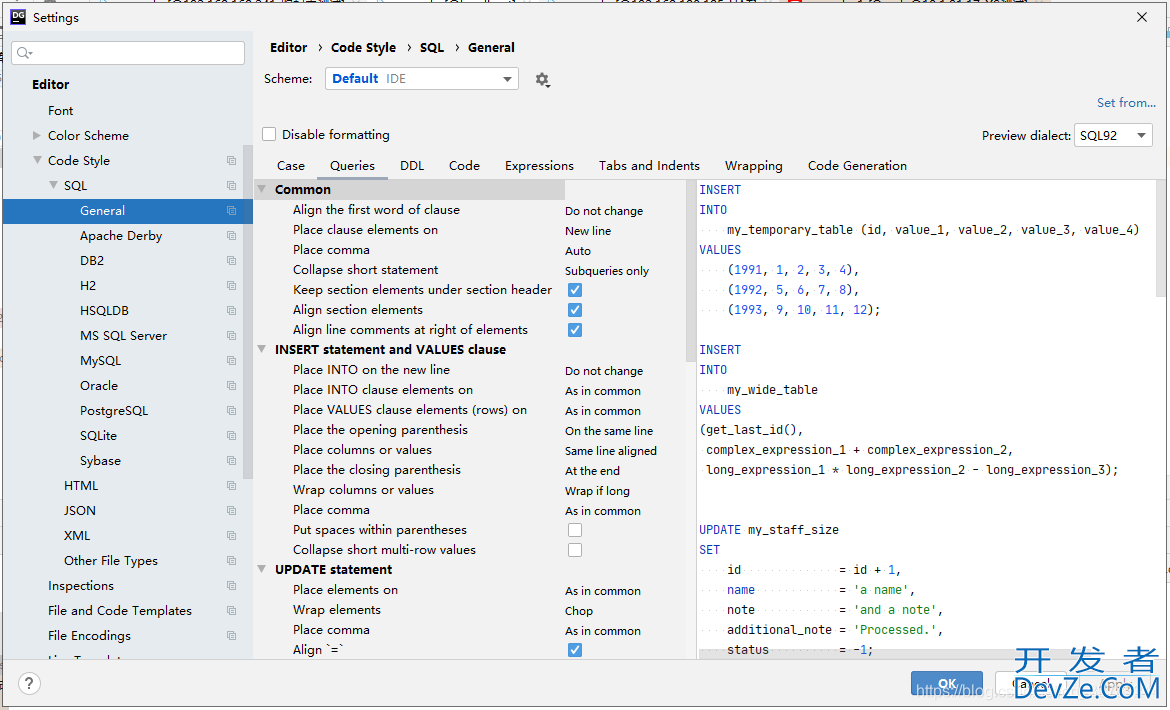
Task: Enable Put spaces within parentheses
Action: tap(575, 530)
